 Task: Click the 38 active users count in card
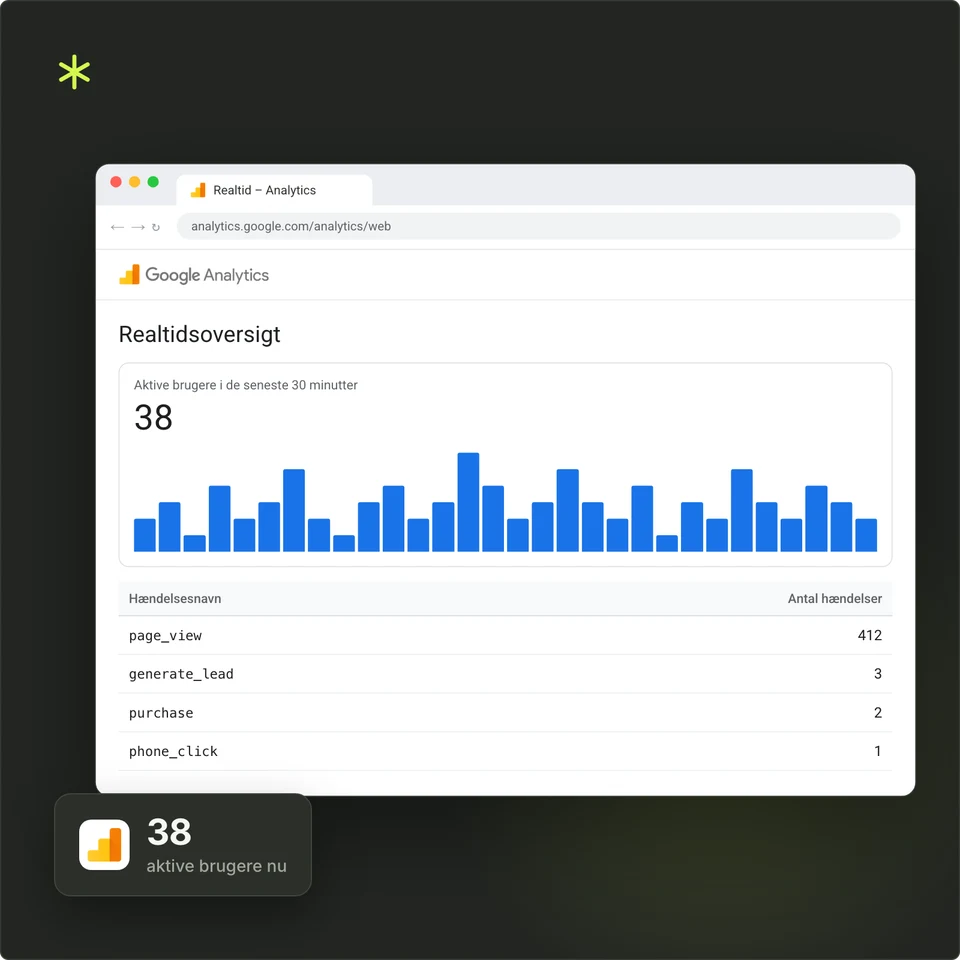click(x=153, y=418)
